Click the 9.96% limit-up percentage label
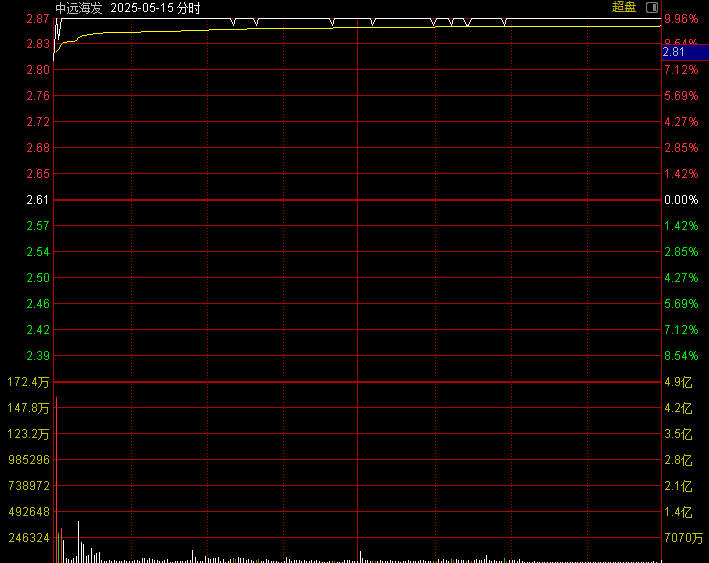Screen dimensions: 709x563 (680, 19)
